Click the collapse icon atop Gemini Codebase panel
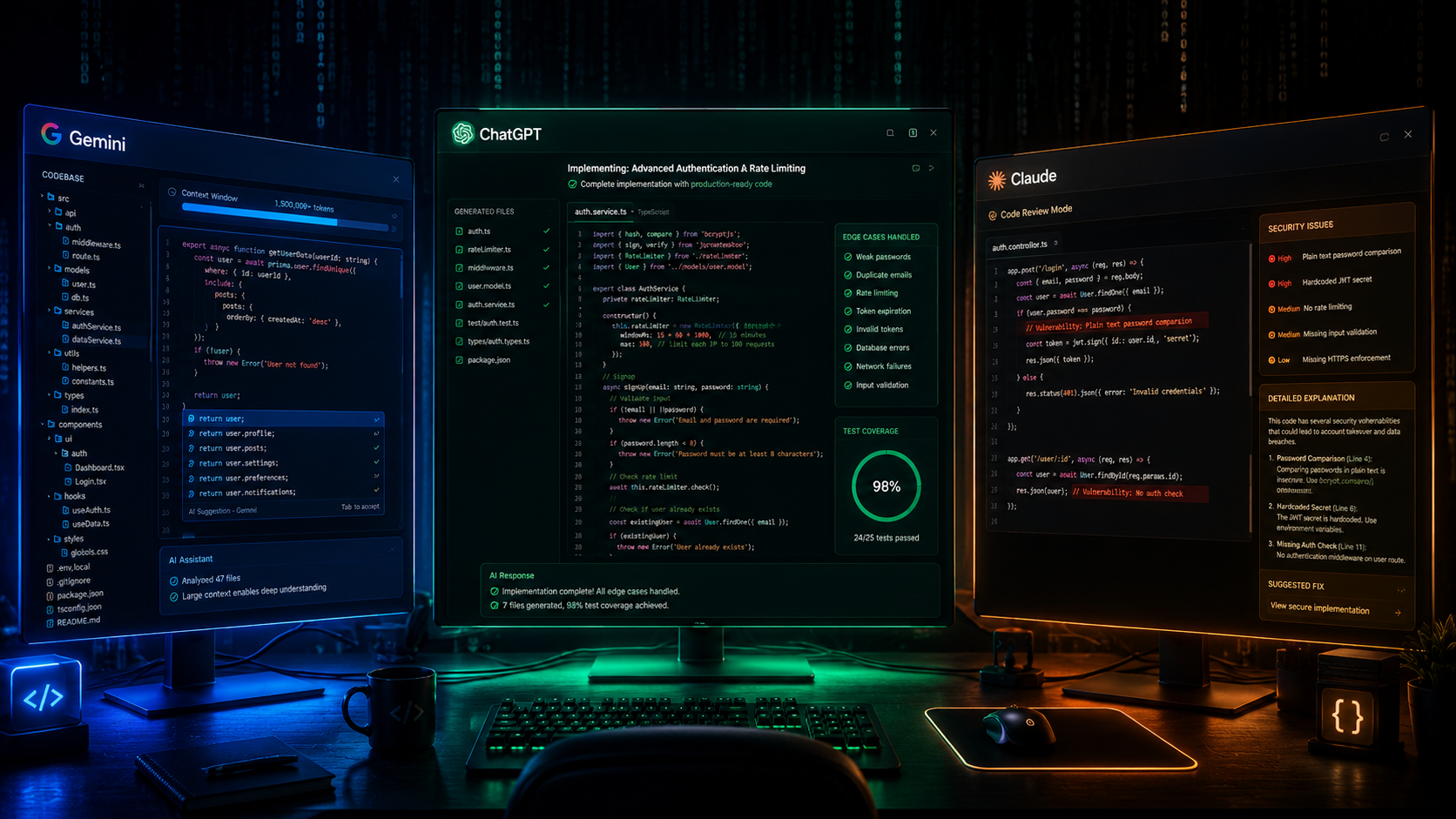 141,185
